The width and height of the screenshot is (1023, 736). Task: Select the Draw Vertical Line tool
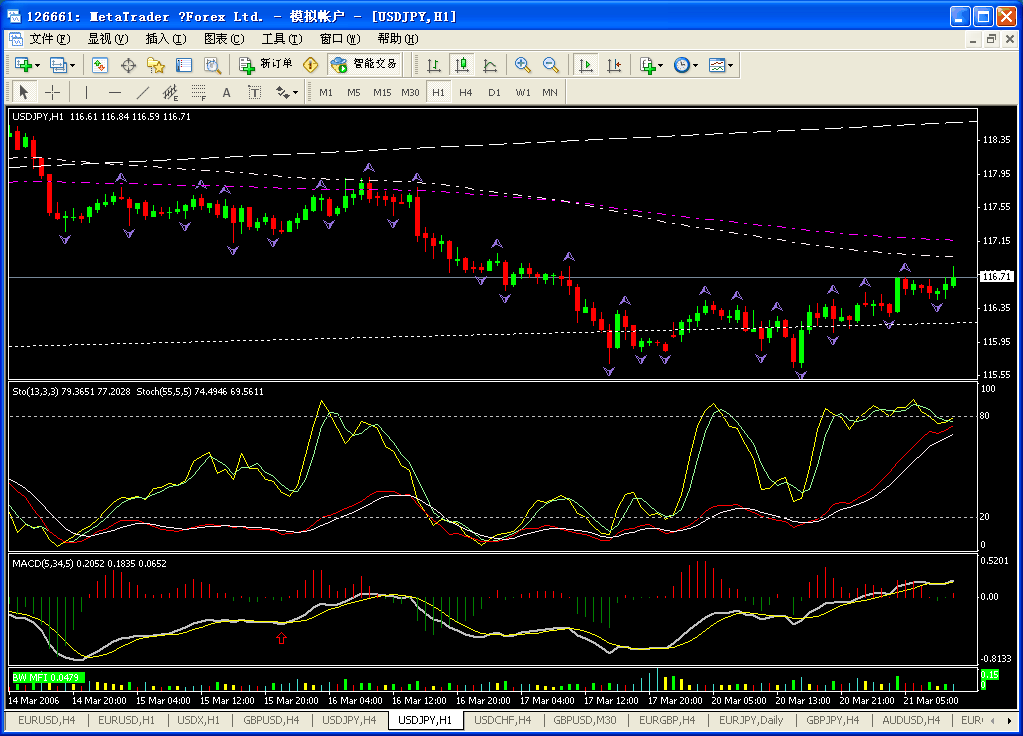coord(86,92)
